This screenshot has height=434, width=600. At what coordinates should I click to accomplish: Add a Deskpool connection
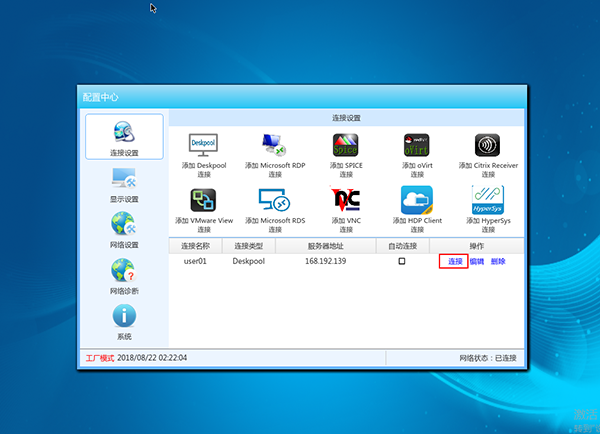[x=204, y=155]
